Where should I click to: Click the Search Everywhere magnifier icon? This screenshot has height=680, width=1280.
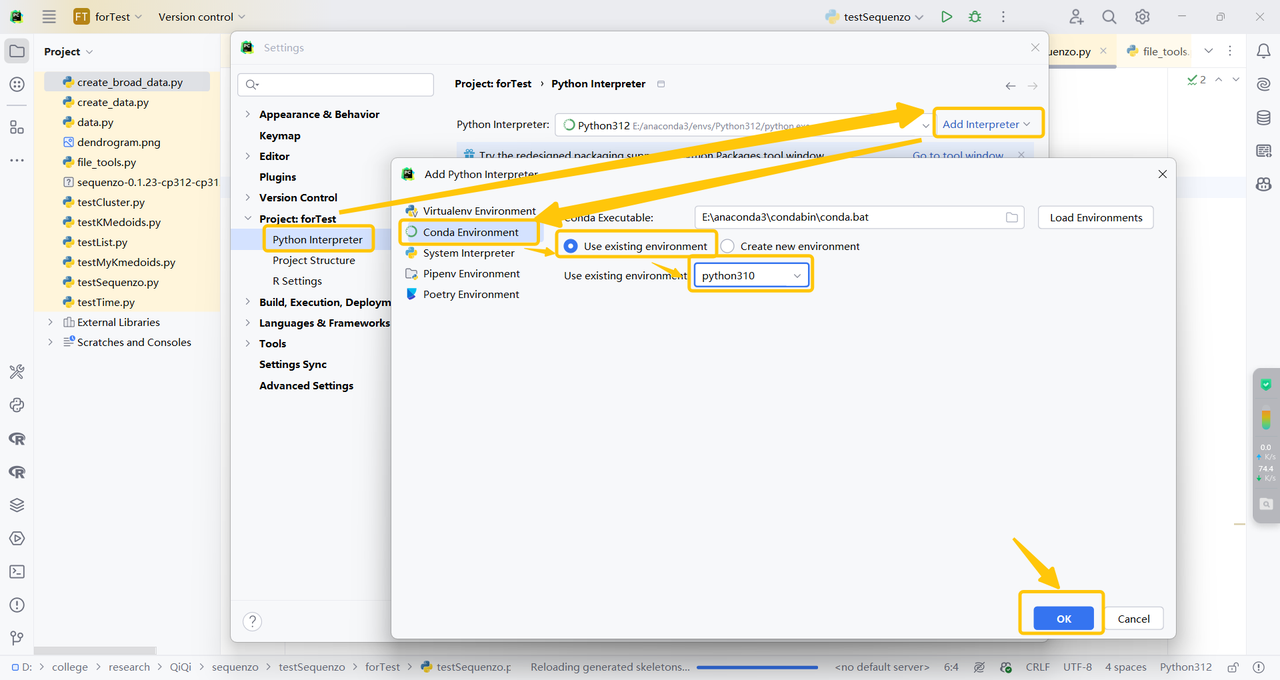(x=1109, y=17)
